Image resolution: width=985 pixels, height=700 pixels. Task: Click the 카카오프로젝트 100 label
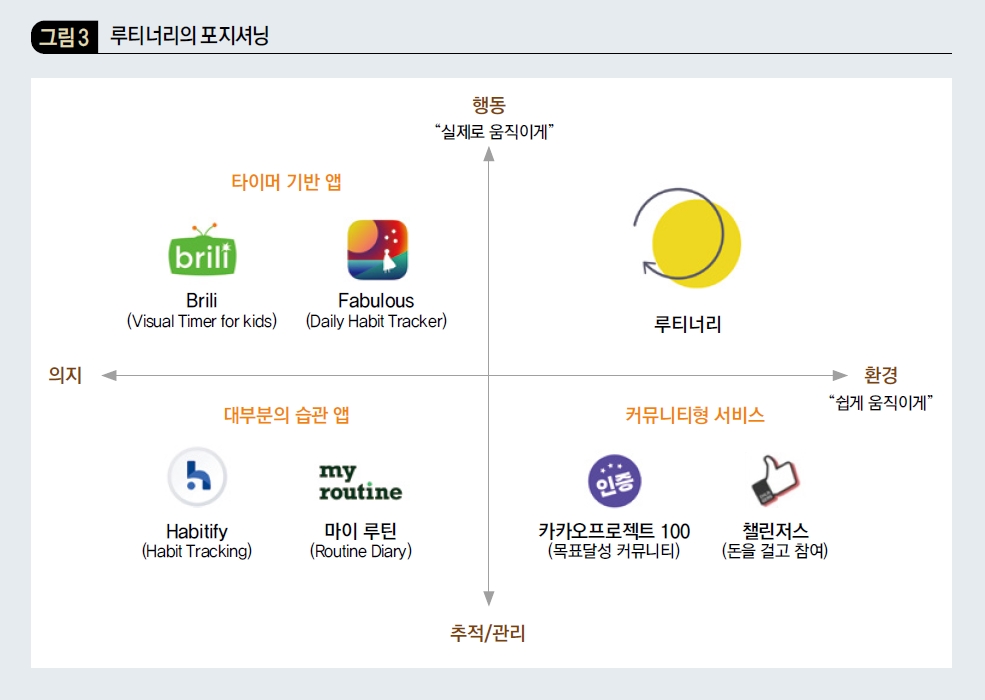point(614,531)
